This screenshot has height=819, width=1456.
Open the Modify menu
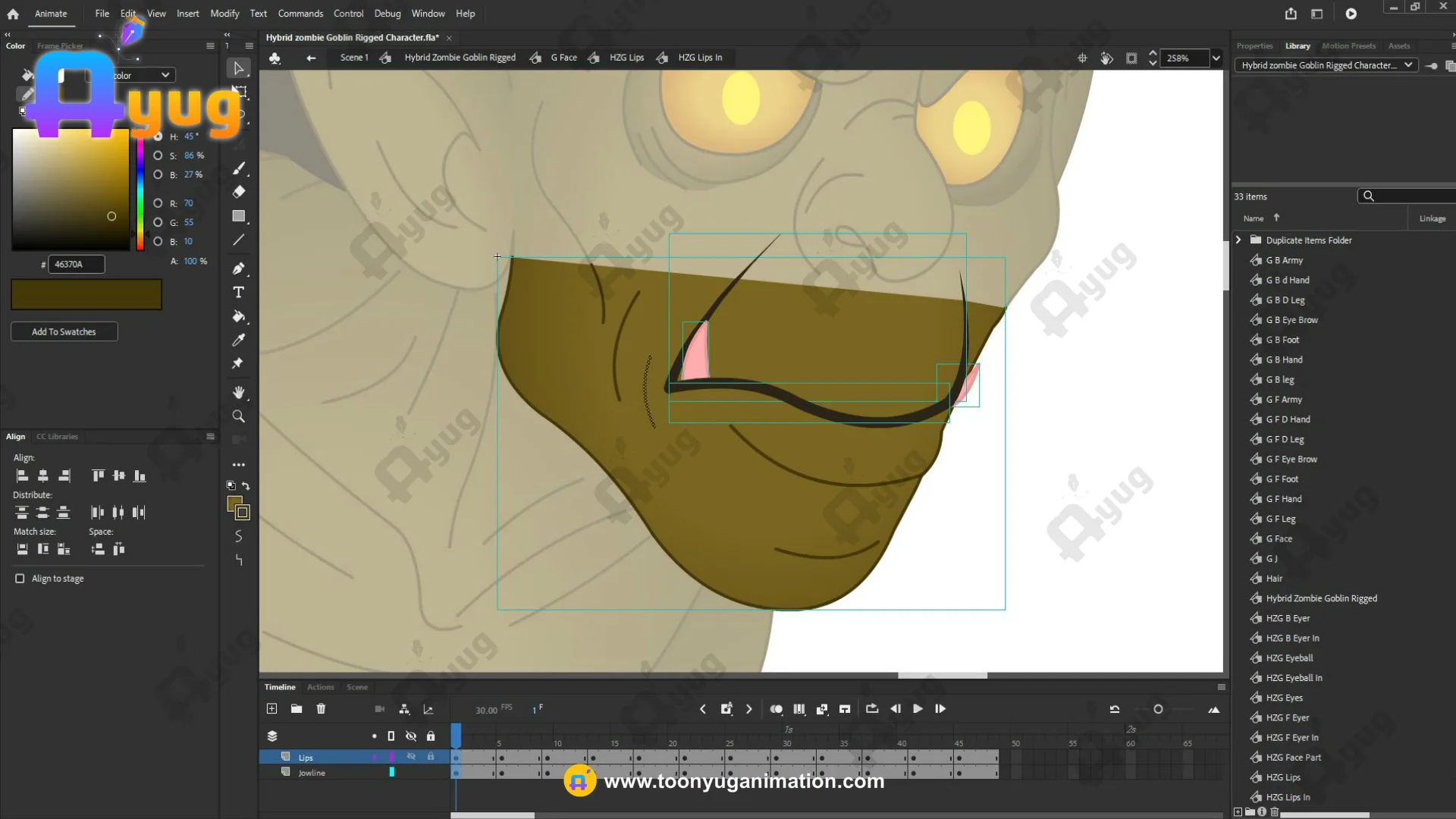tap(224, 14)
